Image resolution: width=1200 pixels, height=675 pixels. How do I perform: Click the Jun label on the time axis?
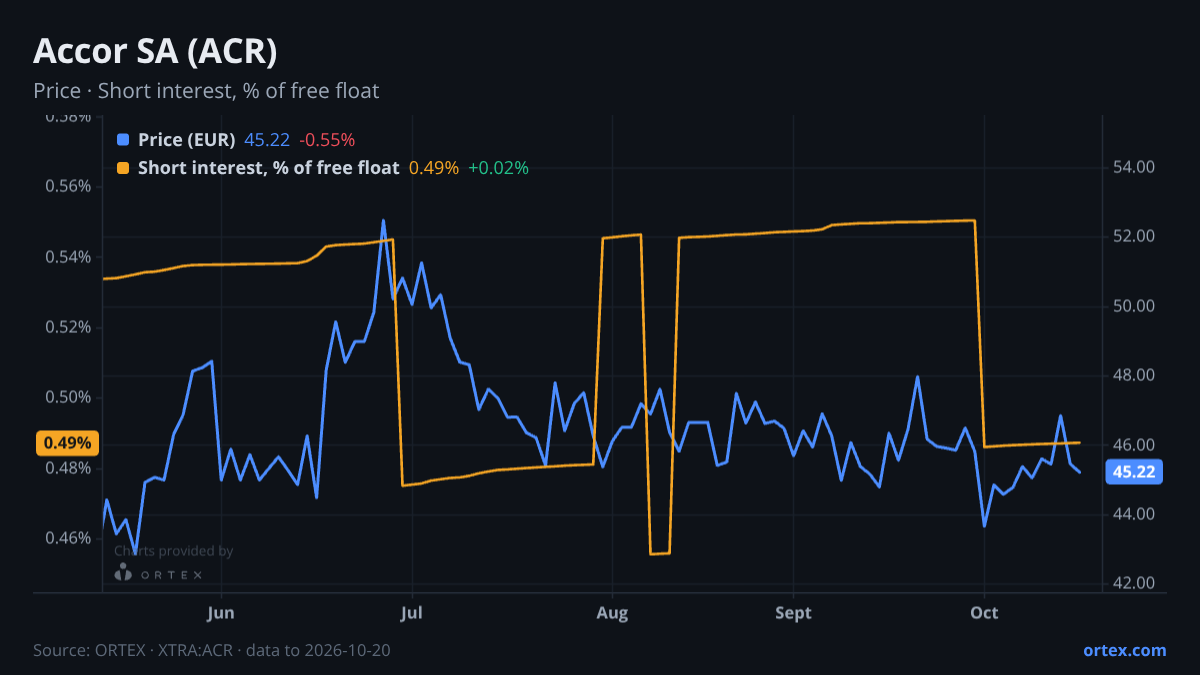point(222,612)
